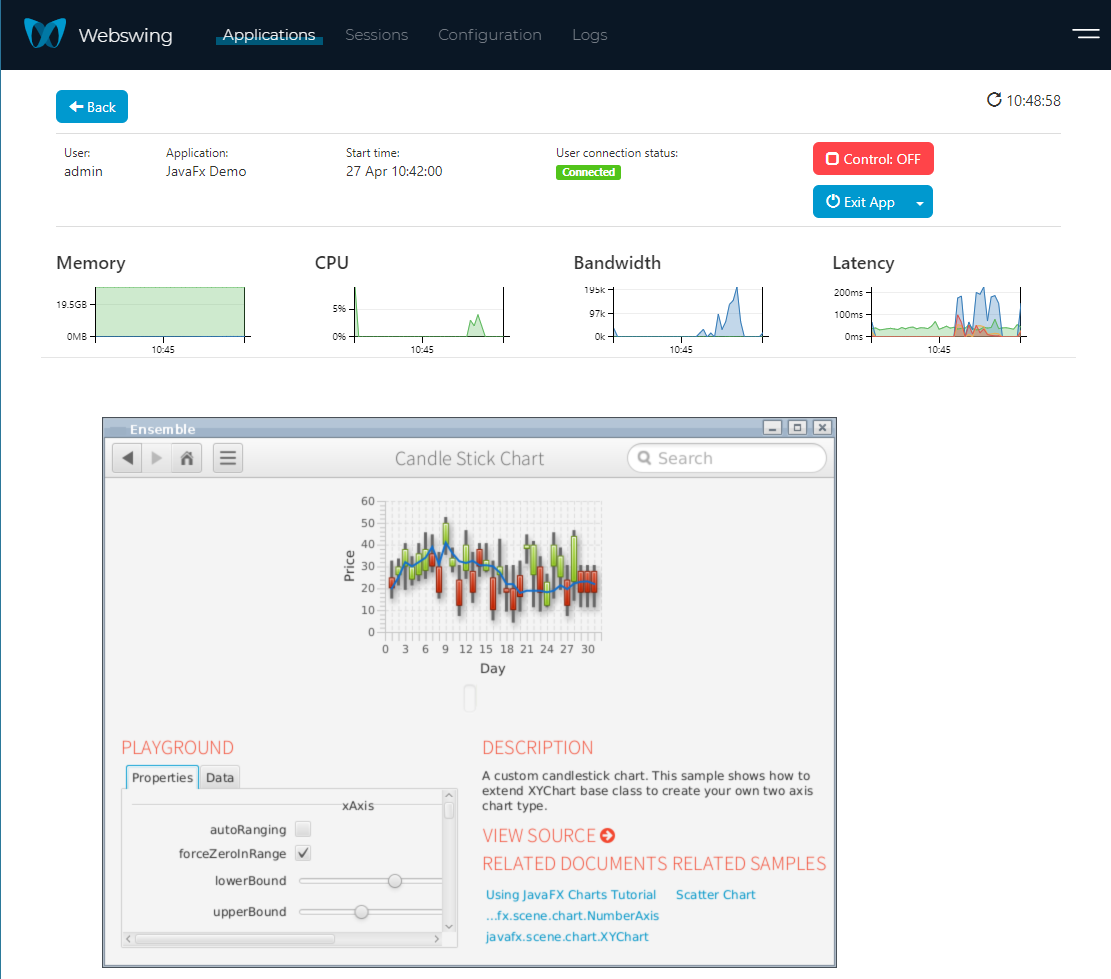Click the upperBound slider handle
This screenshot has width=1111, height=979.
click(x=361, y=912)
